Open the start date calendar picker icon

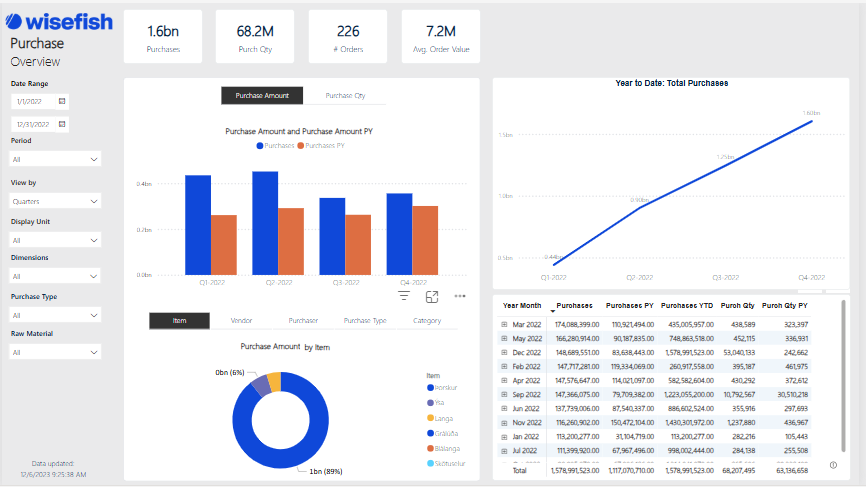click(62, 102)
